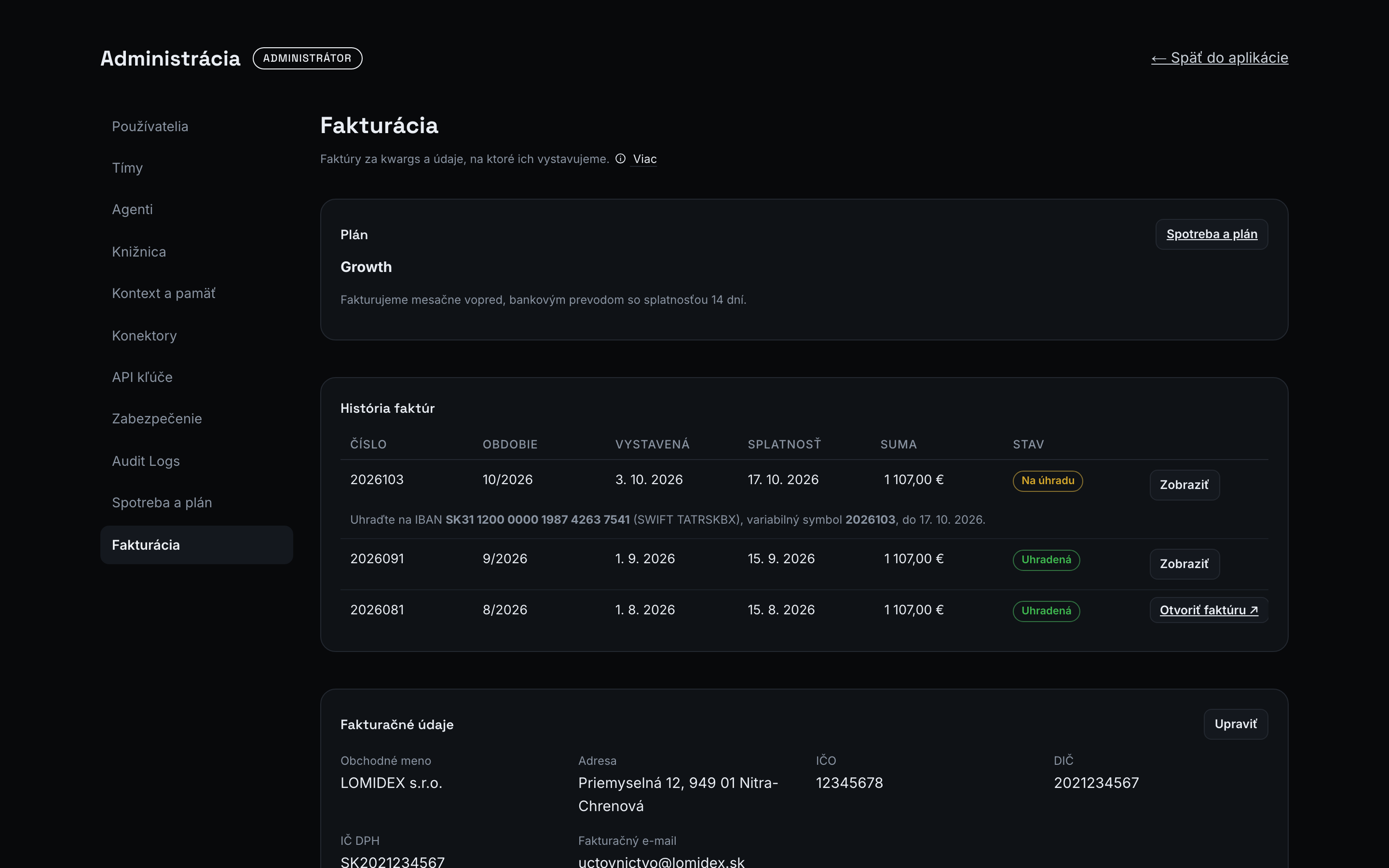Click invoice number 2026081
The image size is (1389, 868).
click(x=377, y=610)
